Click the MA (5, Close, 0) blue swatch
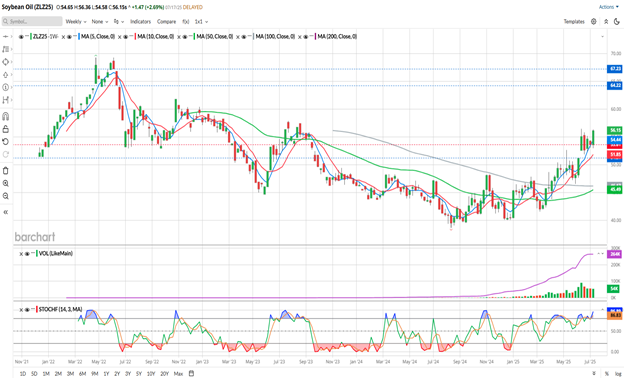 coord(79,37)
